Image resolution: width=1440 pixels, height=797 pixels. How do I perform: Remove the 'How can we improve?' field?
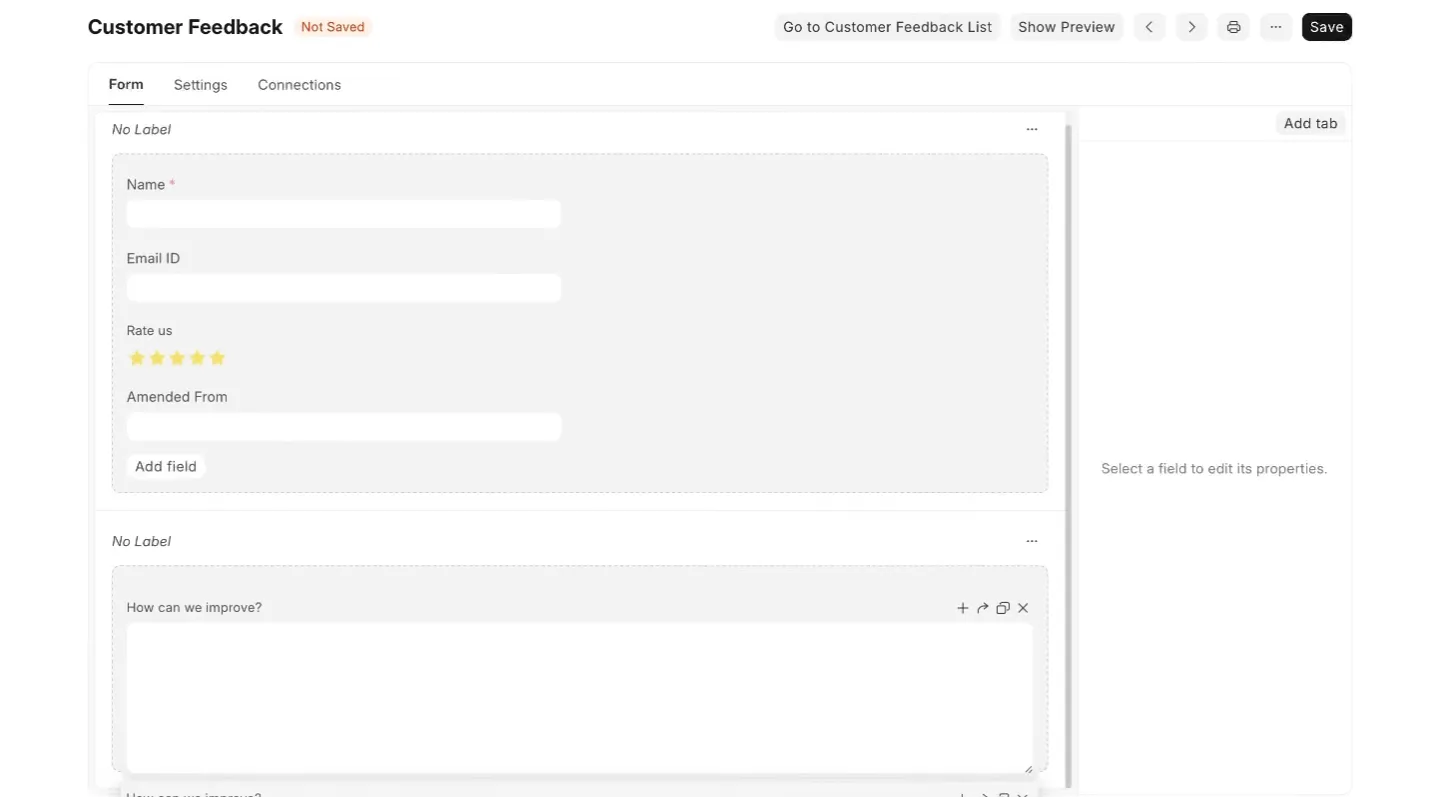click(1023, 608)
